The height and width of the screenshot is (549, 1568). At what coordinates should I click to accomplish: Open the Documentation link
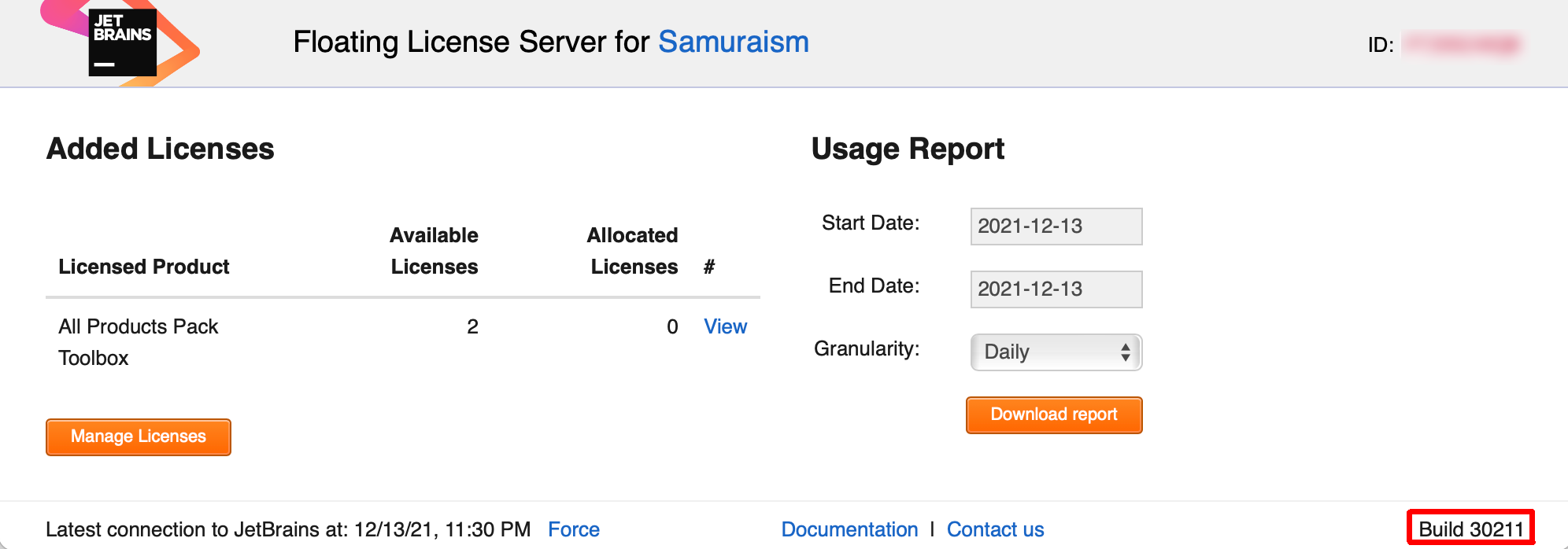tap(849, 529)
